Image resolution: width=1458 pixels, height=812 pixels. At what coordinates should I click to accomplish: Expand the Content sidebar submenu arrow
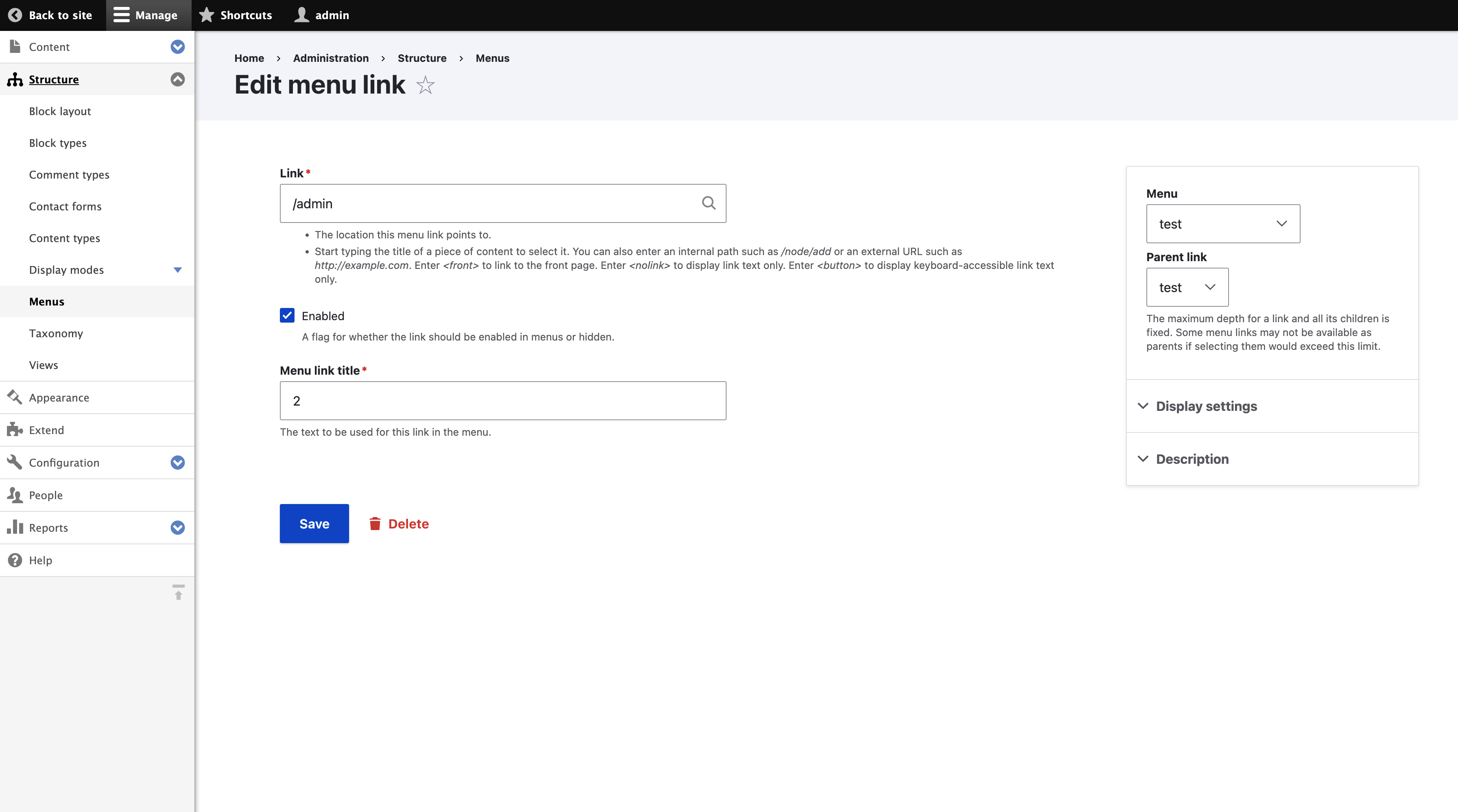[x=178, y=47]
